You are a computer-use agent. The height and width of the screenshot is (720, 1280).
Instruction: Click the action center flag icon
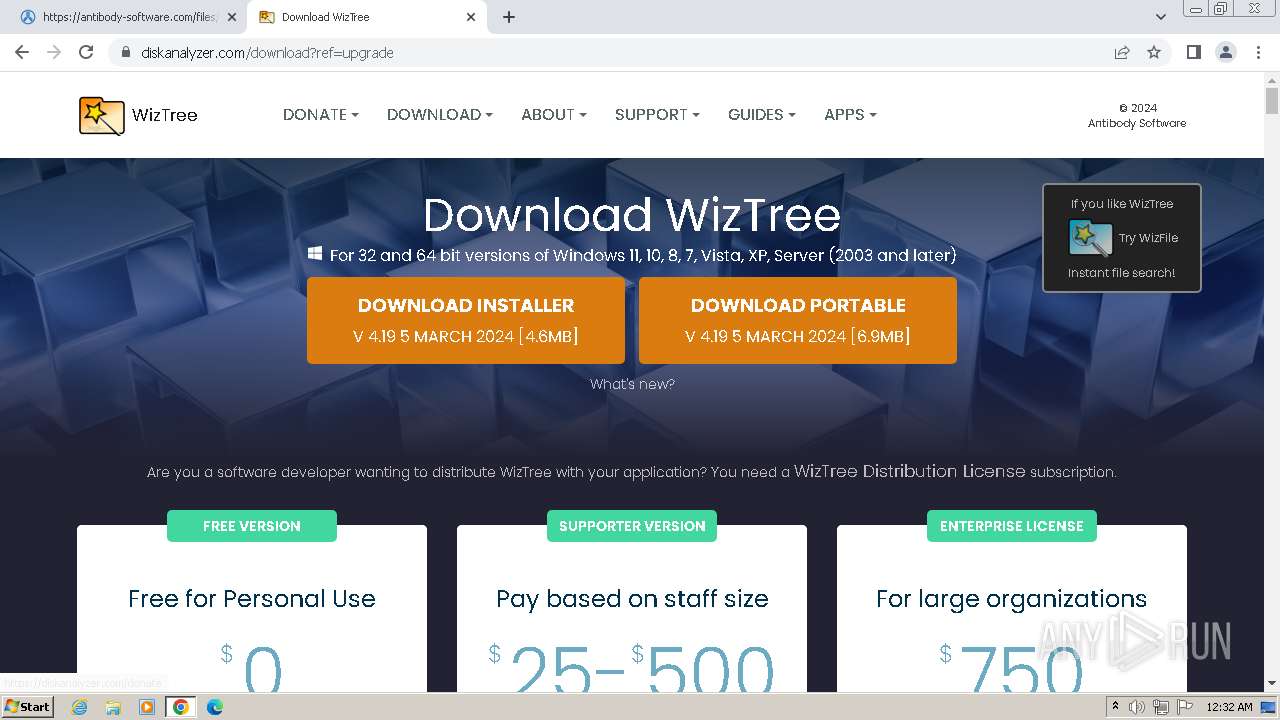(1185, 707)
